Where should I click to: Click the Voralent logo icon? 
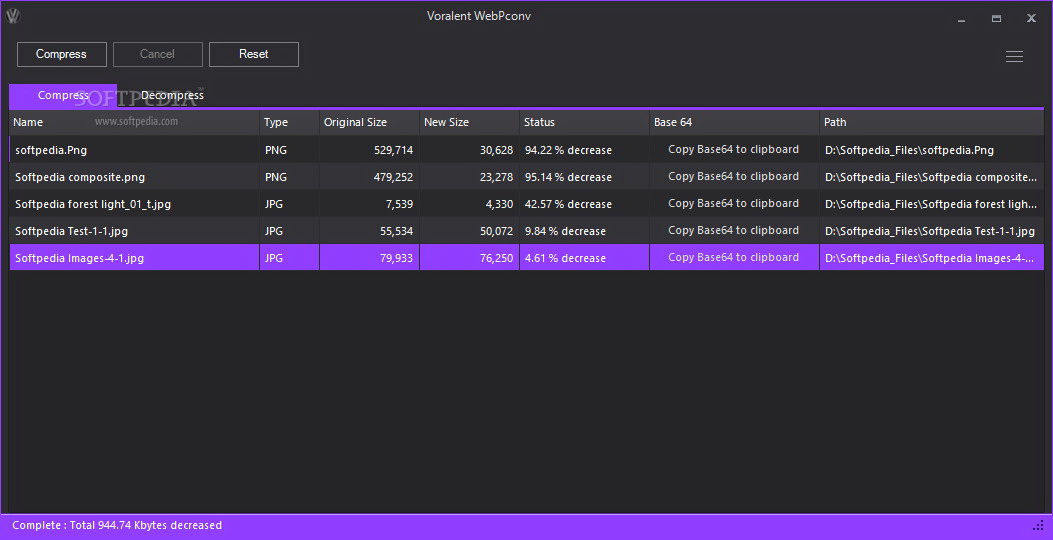(x=13, y=16)
